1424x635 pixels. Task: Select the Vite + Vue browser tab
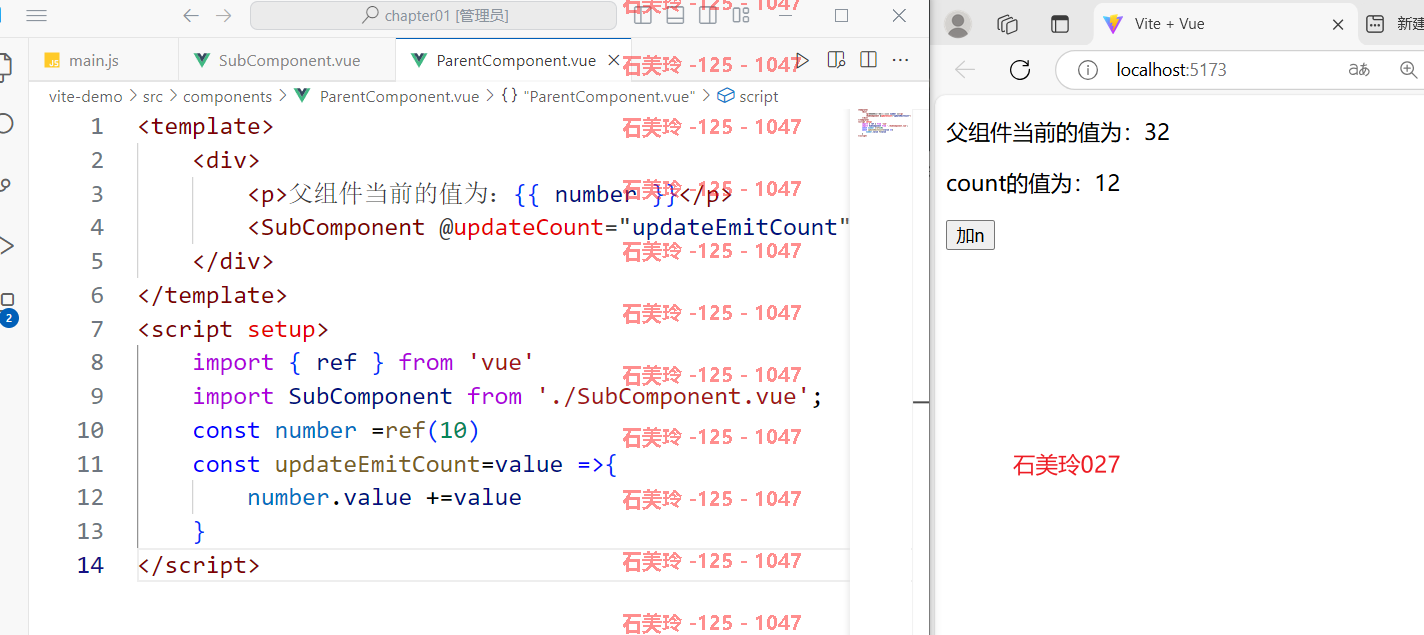pos(1225,24)
